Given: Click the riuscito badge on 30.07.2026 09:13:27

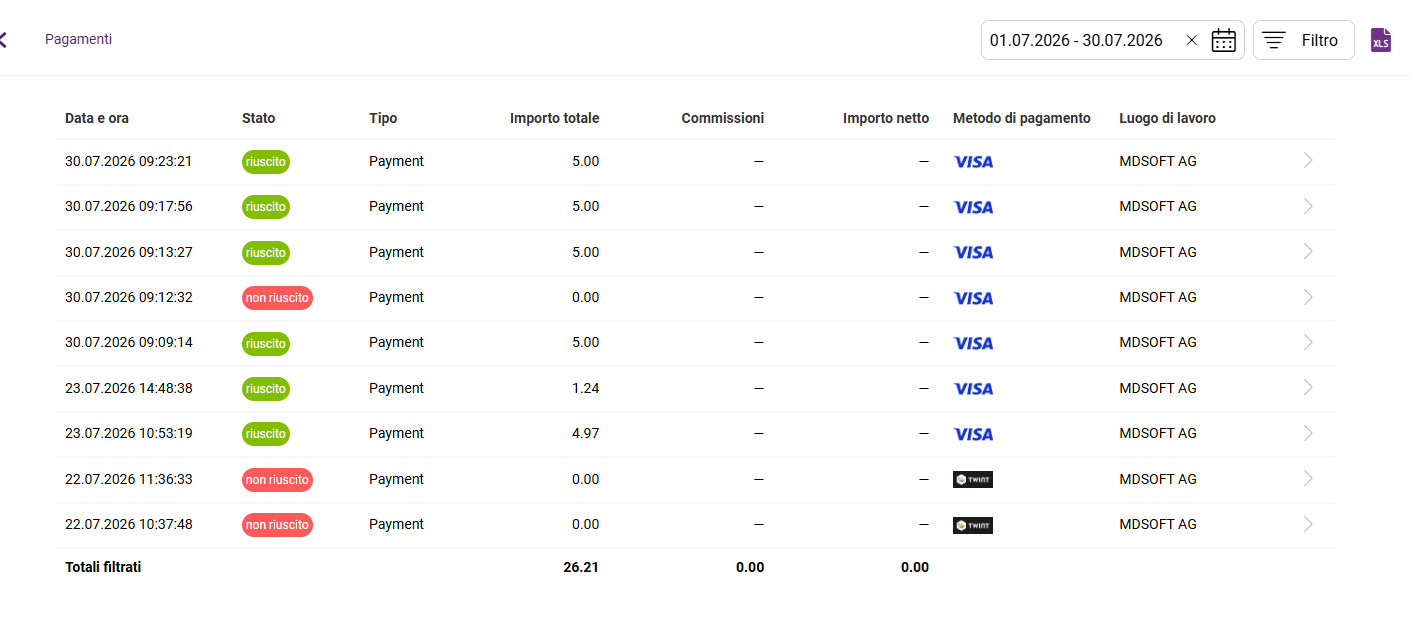Looking at the screenshot, I should (265, 252).
